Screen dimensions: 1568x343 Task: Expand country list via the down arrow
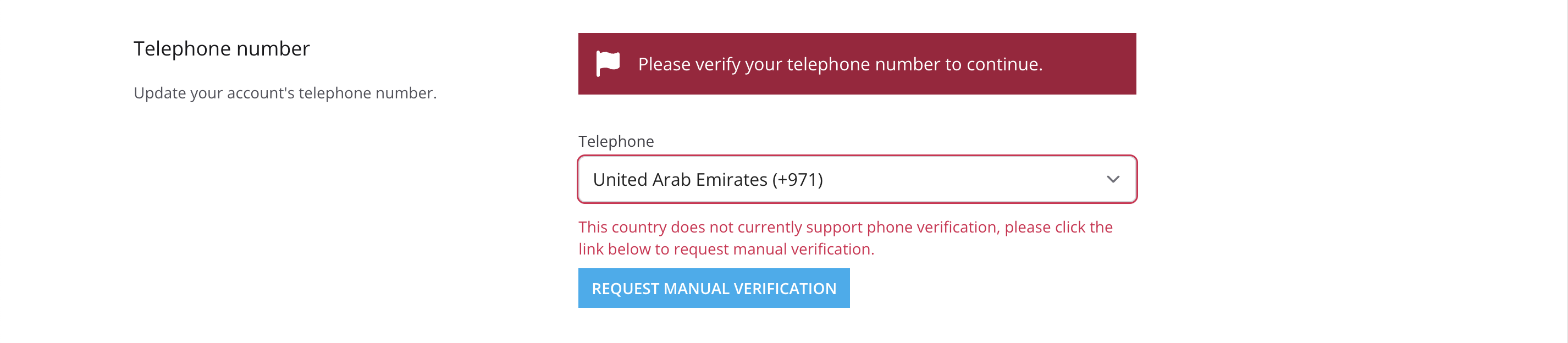click(x=1113, y=179)
